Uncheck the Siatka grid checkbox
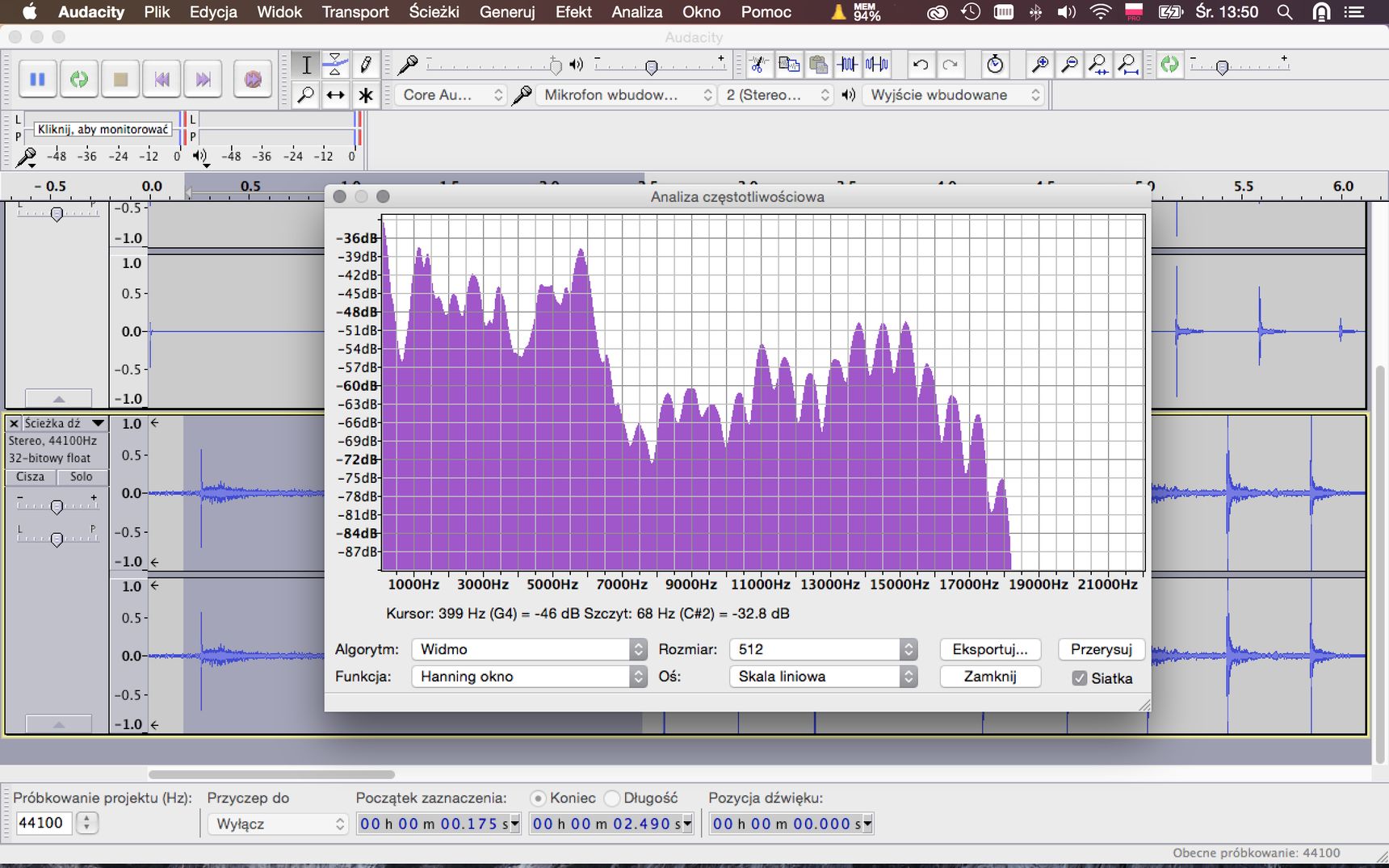 (1080, 678)
